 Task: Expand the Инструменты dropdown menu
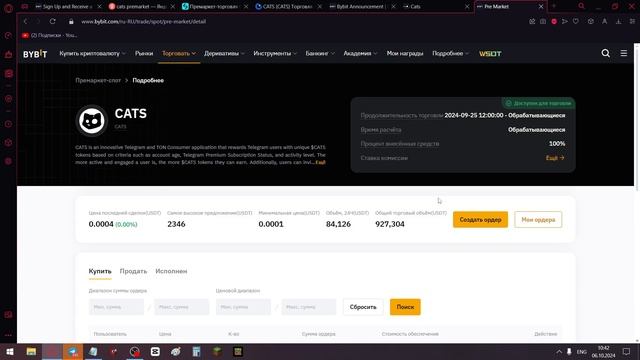pos(275,53)
